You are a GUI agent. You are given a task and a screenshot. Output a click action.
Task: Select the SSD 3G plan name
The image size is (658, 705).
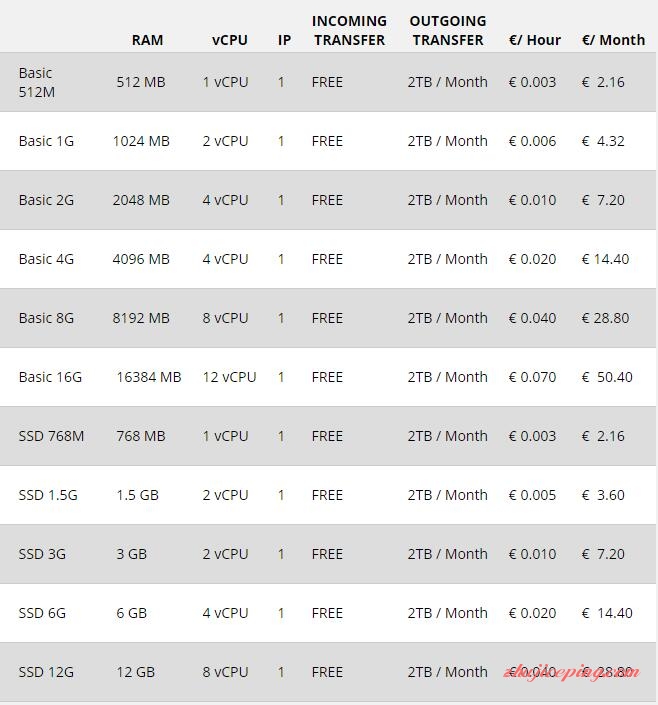42,554
